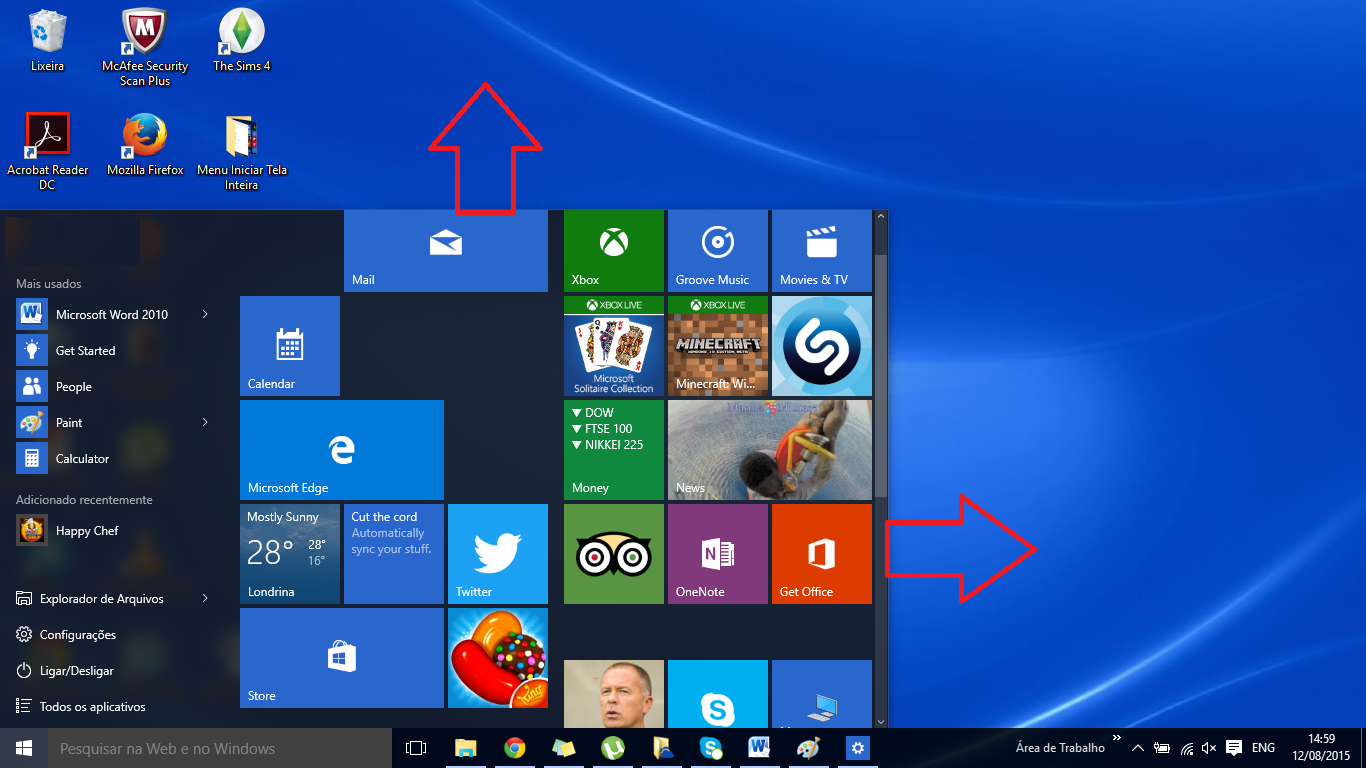This screenshot has height=768, width=1366.
Task: Open the Settings gear on the taskbar
Action: 858,748
